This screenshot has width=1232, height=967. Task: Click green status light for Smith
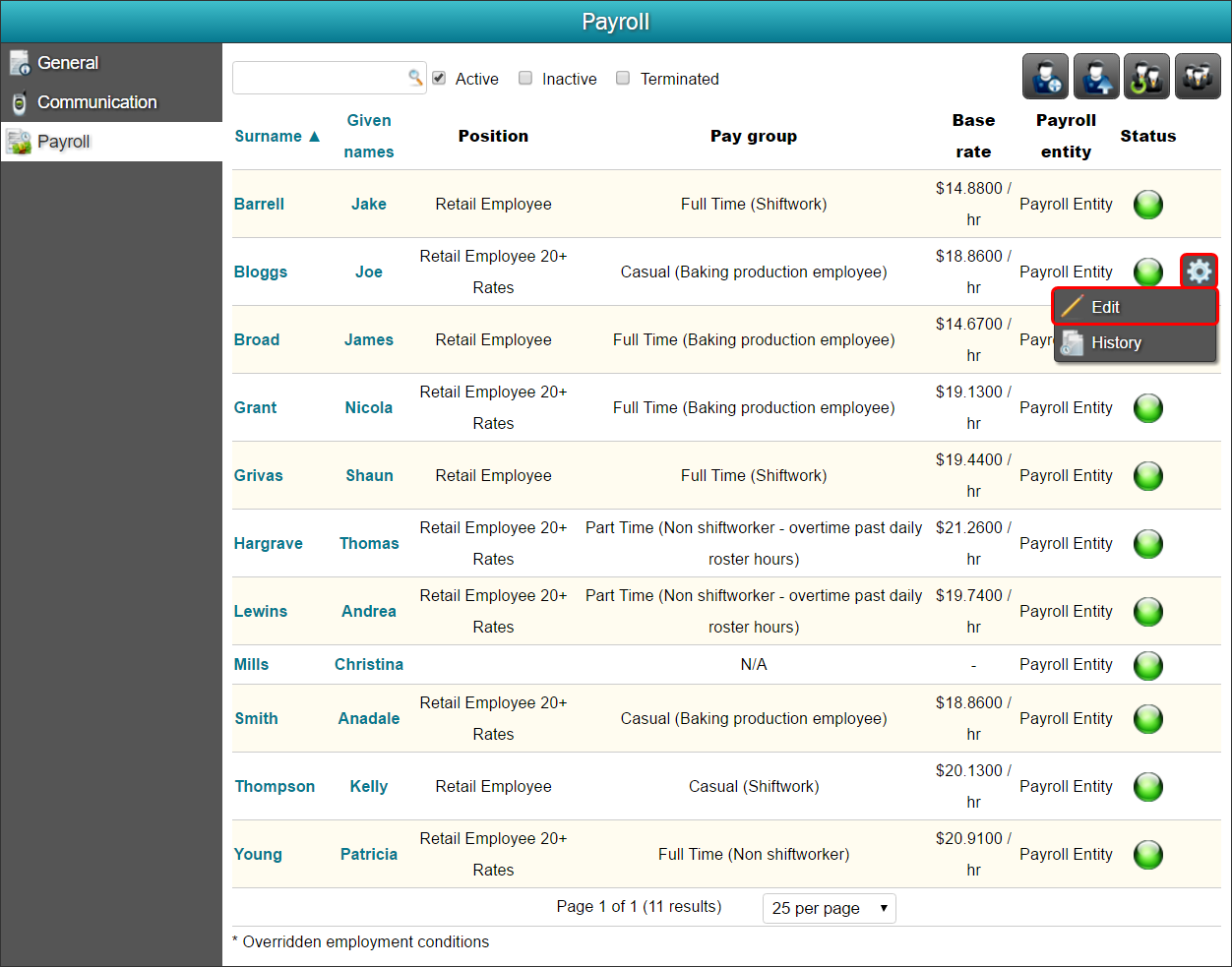[1148, 719]
